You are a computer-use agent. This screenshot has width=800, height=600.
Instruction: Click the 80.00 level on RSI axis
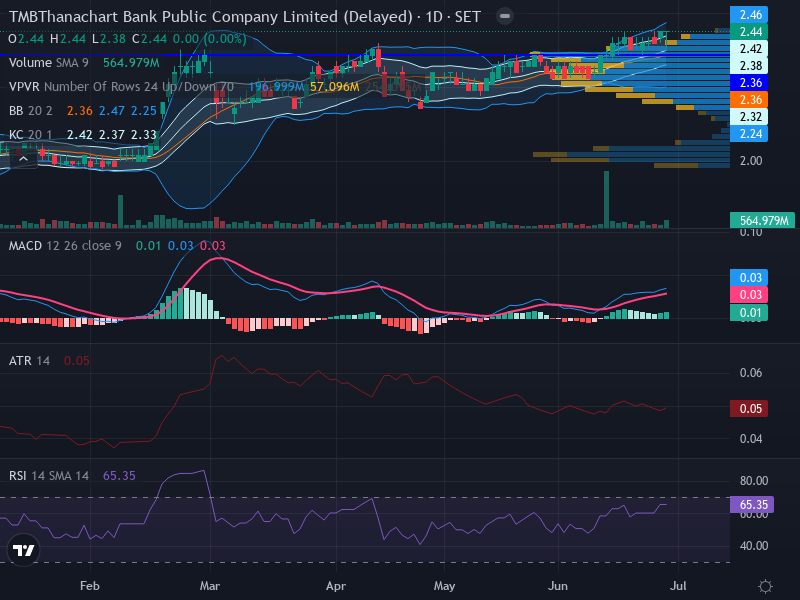coord(754,481)
